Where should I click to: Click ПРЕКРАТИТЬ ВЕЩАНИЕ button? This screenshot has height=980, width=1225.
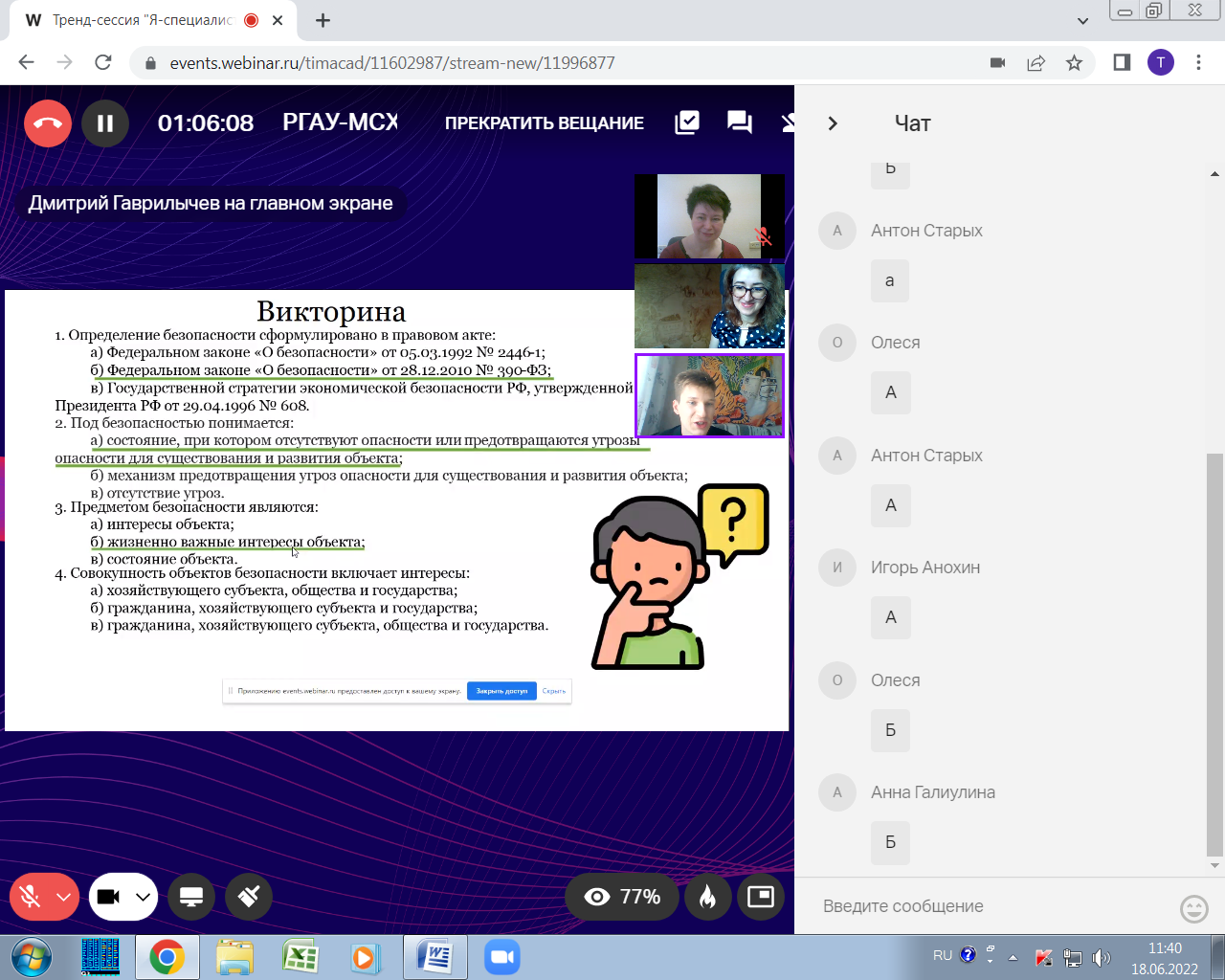point(544,123)
